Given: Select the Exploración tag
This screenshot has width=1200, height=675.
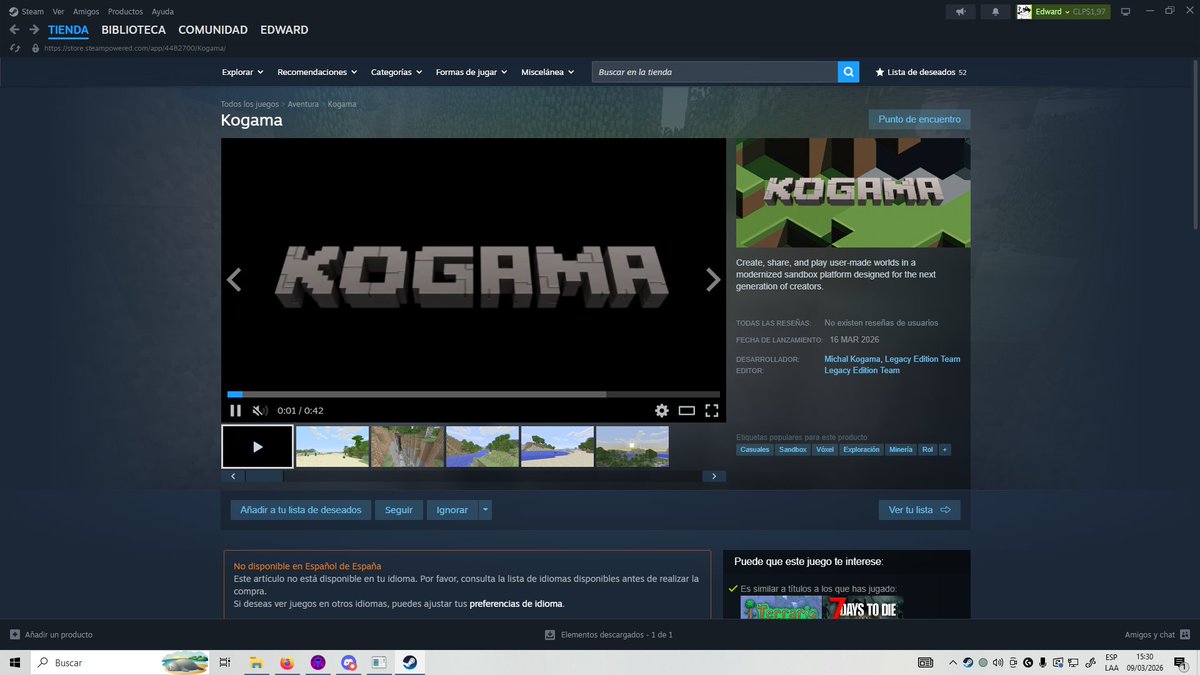Looking at the screenshot, I should pos(862,450).
